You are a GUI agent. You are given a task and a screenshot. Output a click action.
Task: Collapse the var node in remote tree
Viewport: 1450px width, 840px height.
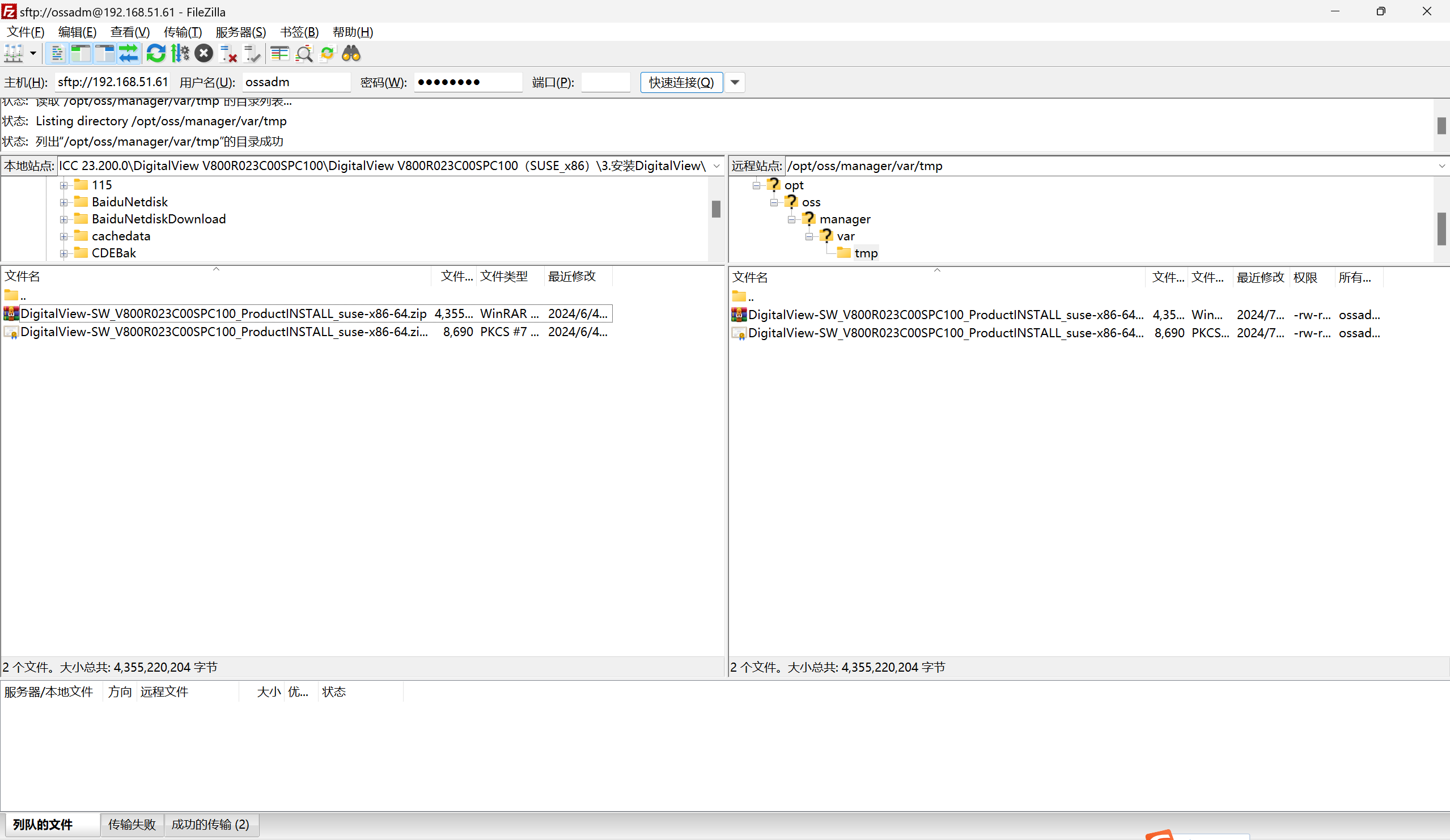809,236
